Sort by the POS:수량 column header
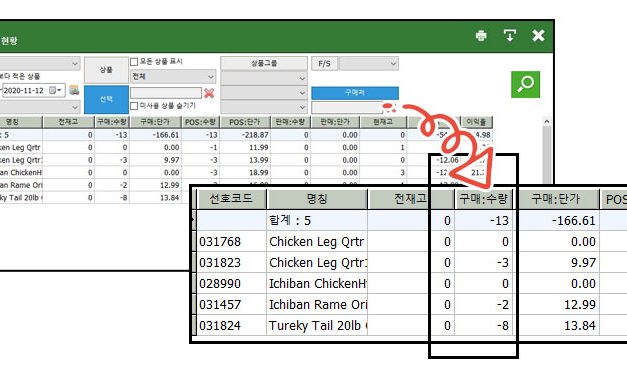The height and width of the screenshot is (375, 627). pos(200,122)
